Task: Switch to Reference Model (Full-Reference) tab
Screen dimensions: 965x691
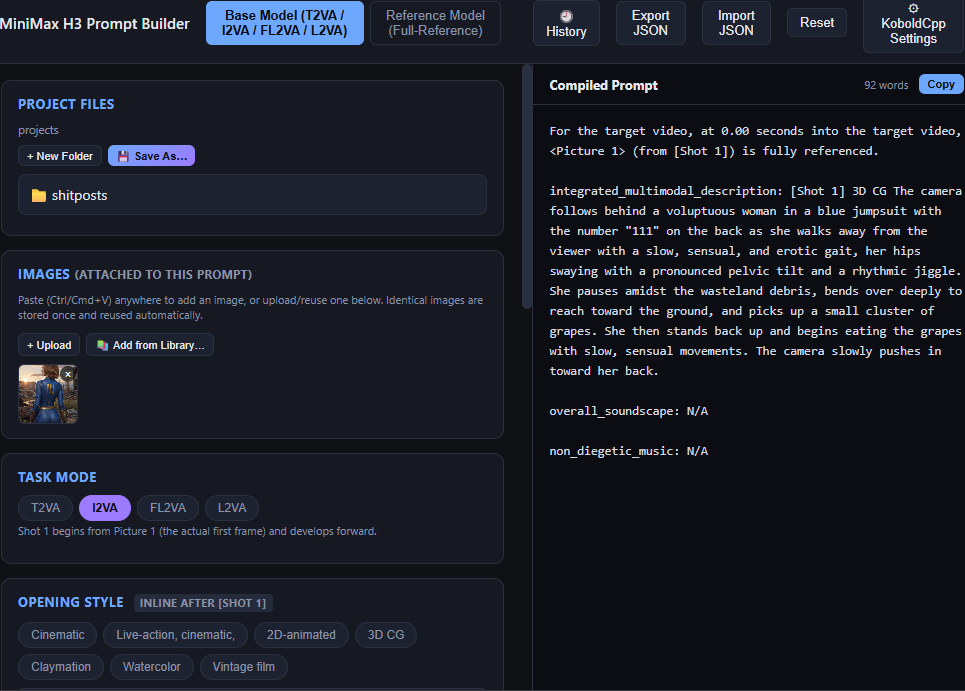Action: point(435,23)
